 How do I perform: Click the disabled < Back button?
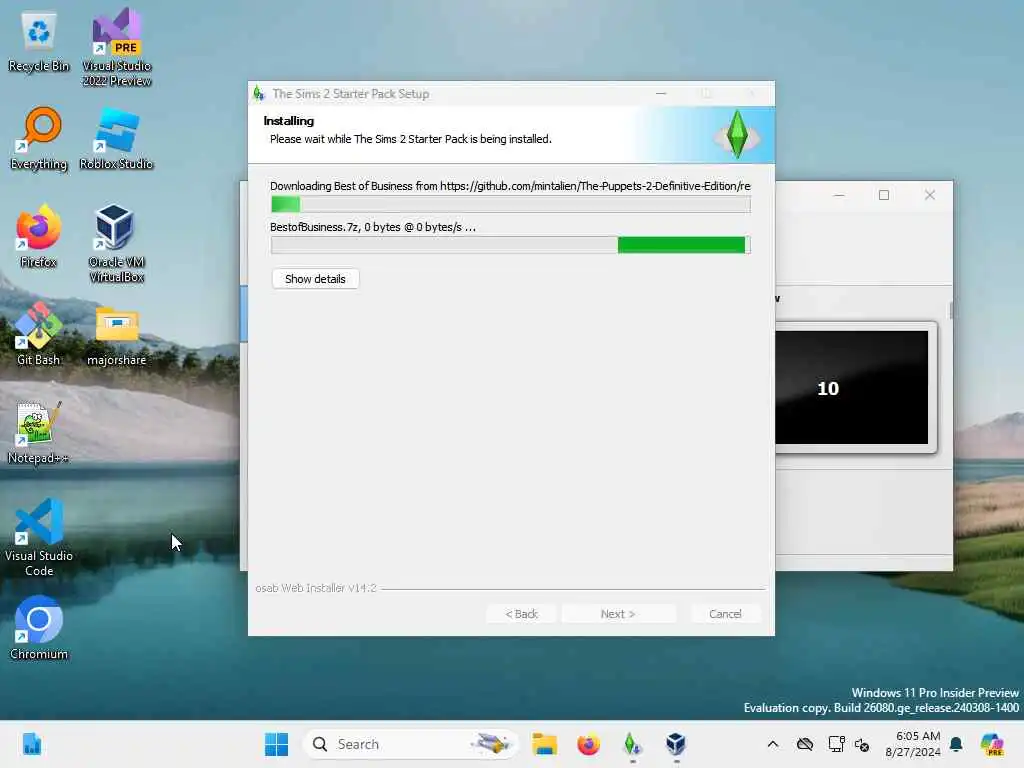tap(521, 614)
